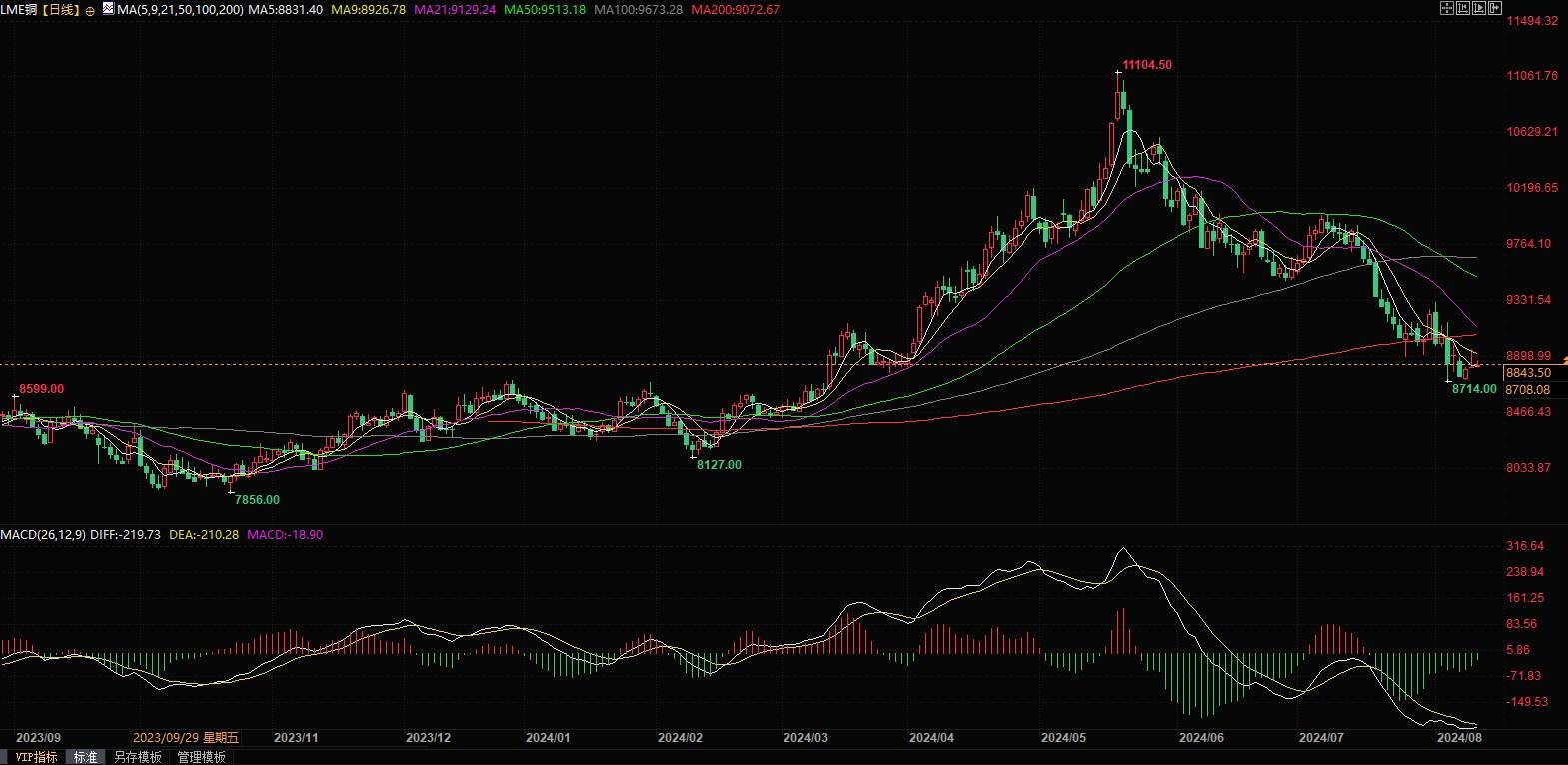Click the orange arrow marker on the price axis
1568x765 pixels.
click(x=1564, y=359)
